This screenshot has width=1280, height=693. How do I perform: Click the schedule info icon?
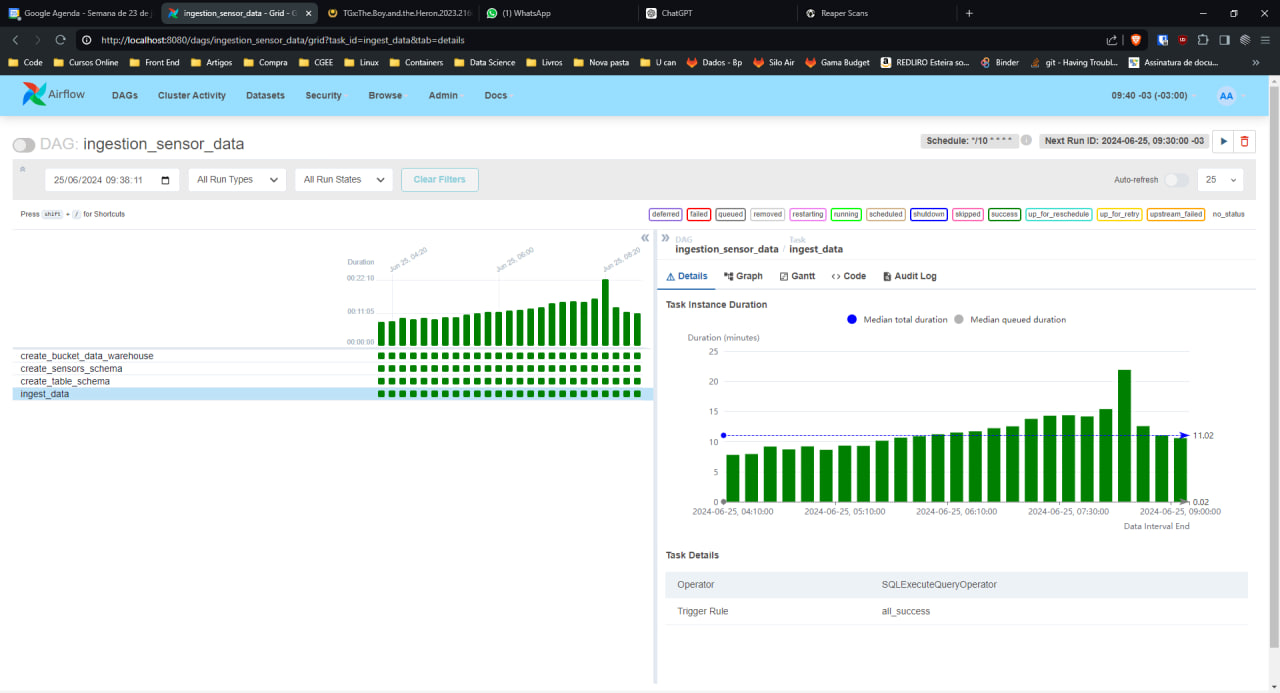point(1026,141)
